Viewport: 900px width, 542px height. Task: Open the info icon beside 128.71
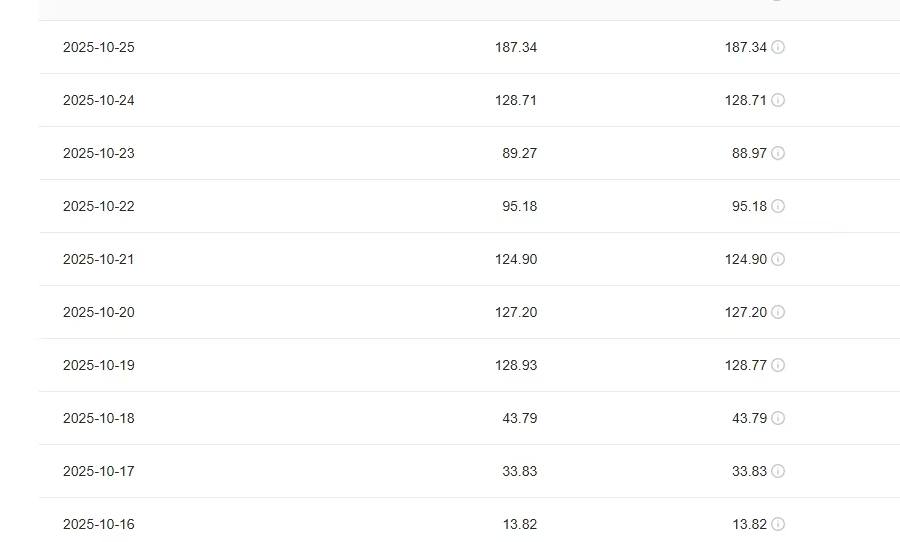[x=778, y=100]
